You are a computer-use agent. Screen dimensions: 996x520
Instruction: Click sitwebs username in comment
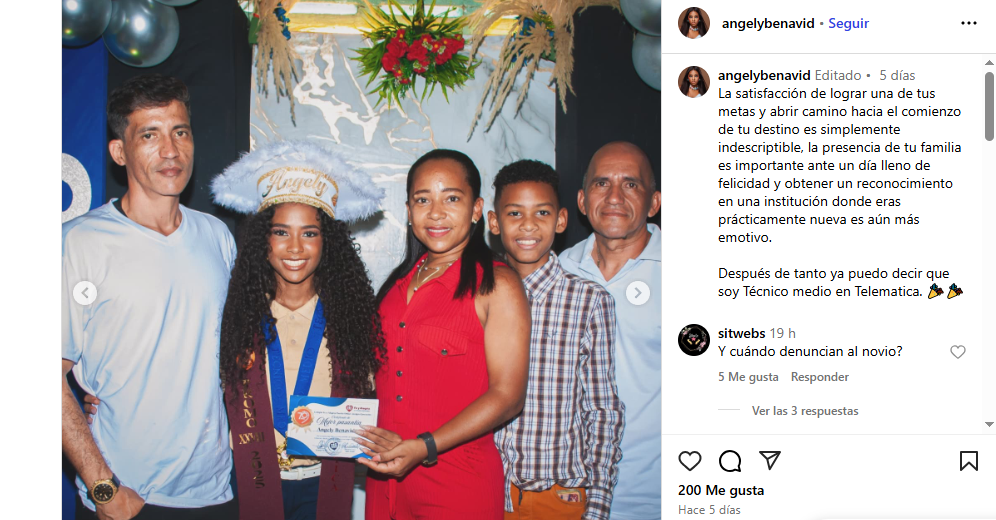[x=741, y=333]
